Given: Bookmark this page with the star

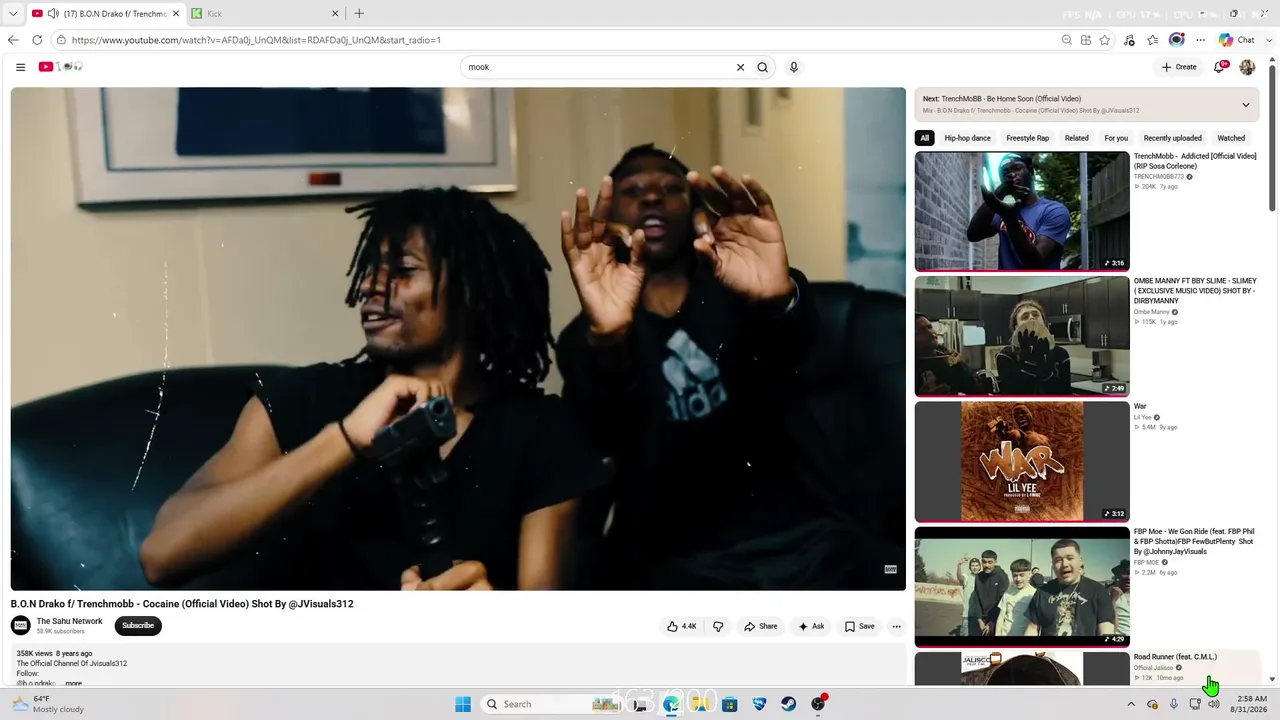Looking at the screenshot, I should [1105, 40].
